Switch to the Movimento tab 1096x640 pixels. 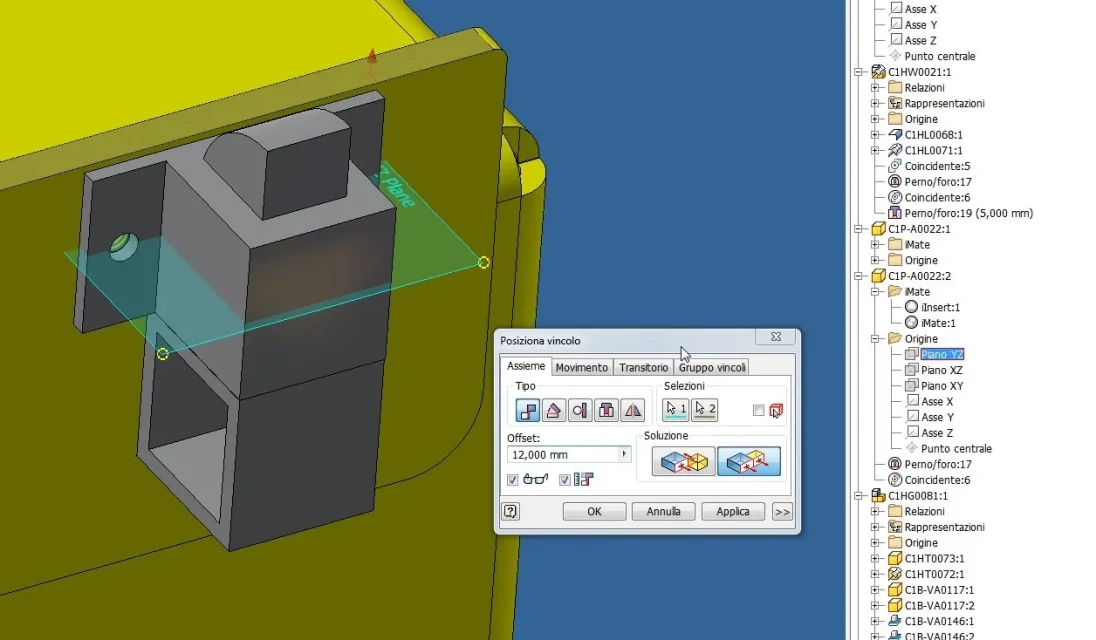click(582, 368)
